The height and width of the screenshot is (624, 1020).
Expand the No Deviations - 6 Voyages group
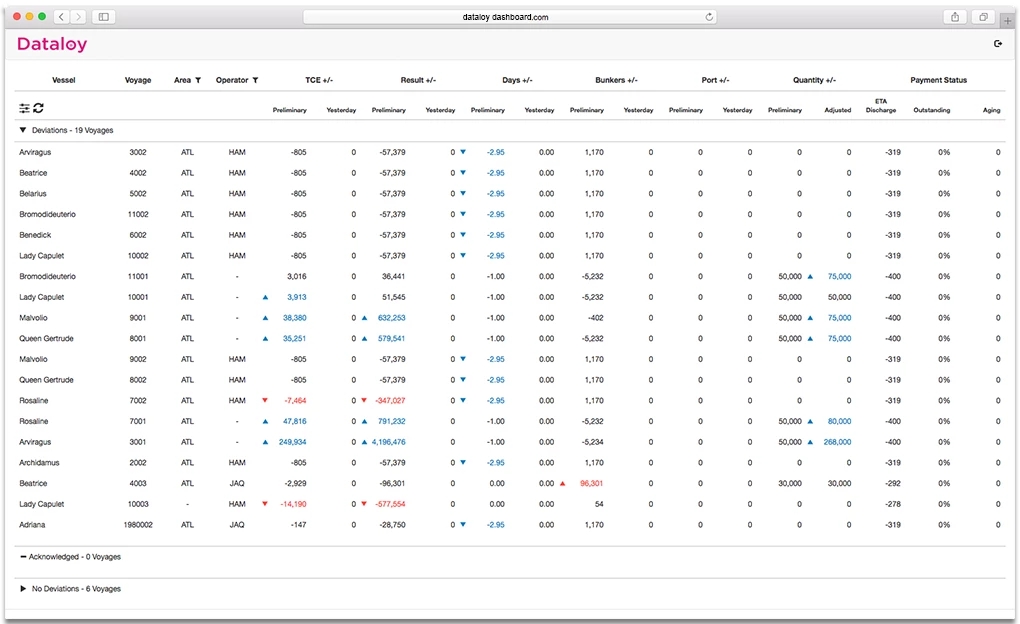[x=23, y=589]
